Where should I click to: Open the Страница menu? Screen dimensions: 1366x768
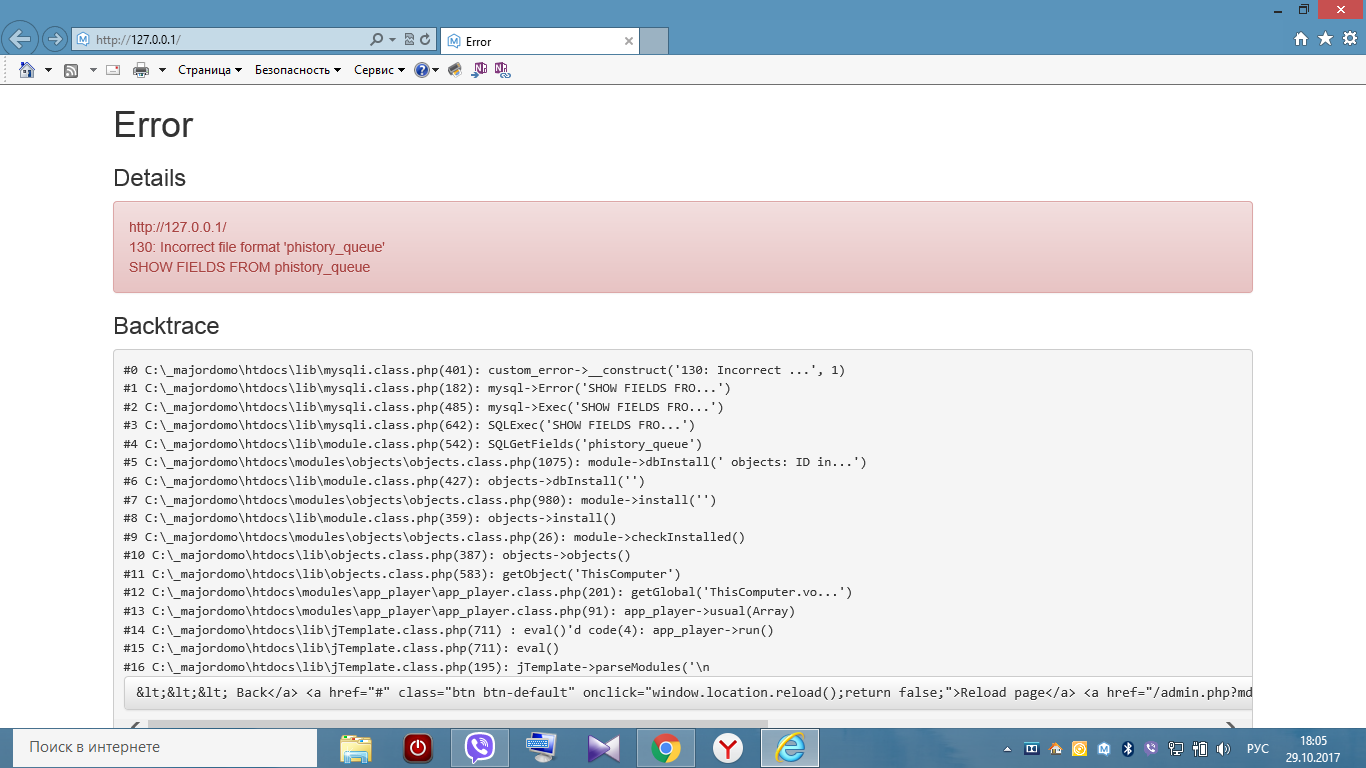coord(210,70)
